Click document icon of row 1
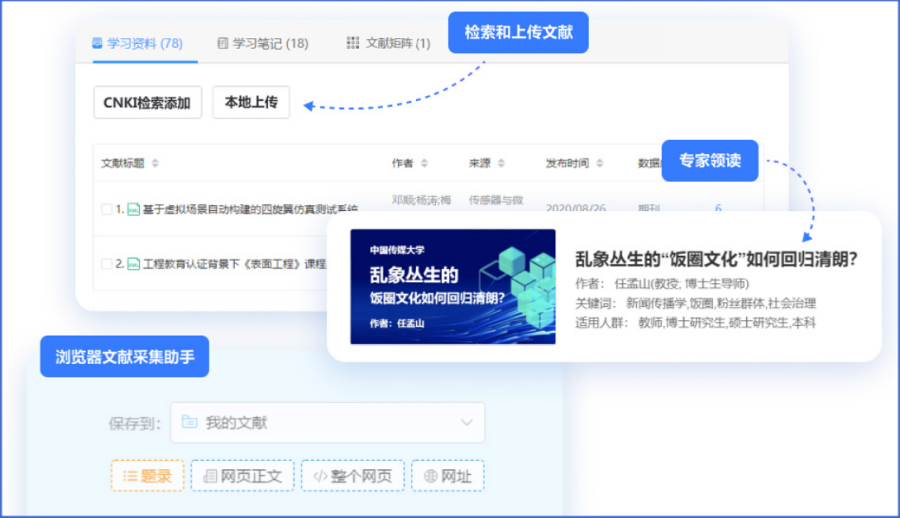 tap(133, 209)
